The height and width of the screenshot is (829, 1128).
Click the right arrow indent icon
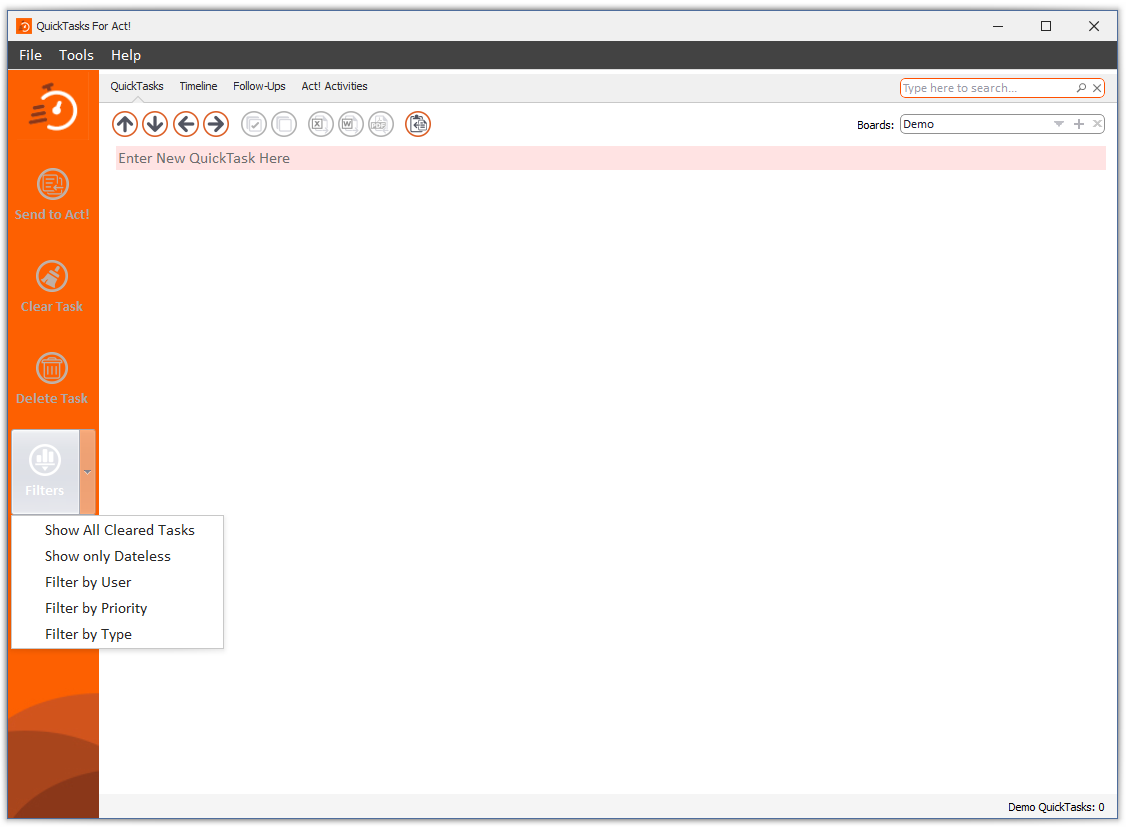click(216, 124)
